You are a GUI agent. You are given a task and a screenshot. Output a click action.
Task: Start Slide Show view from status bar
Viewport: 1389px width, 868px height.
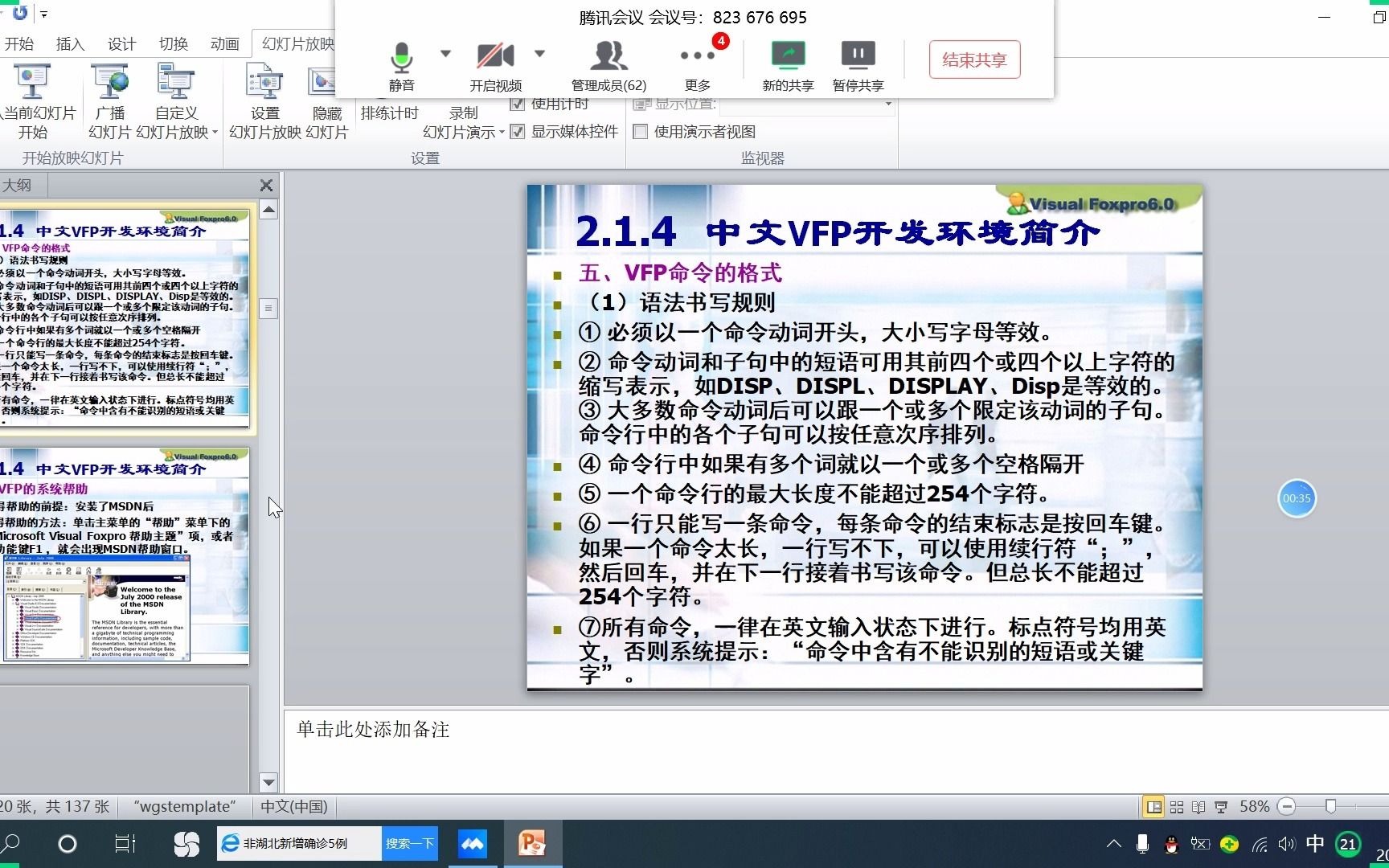point(1221,807)
